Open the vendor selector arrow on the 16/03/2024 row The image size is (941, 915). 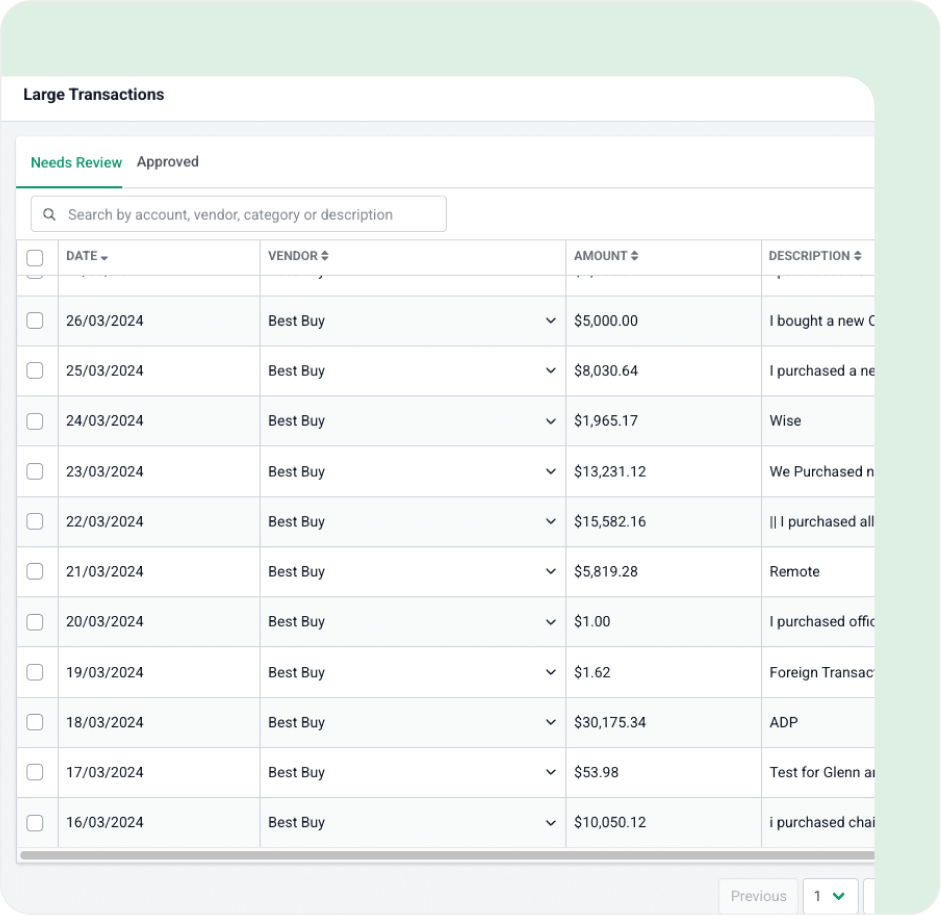pyautogui.click(x=551, y=822)
